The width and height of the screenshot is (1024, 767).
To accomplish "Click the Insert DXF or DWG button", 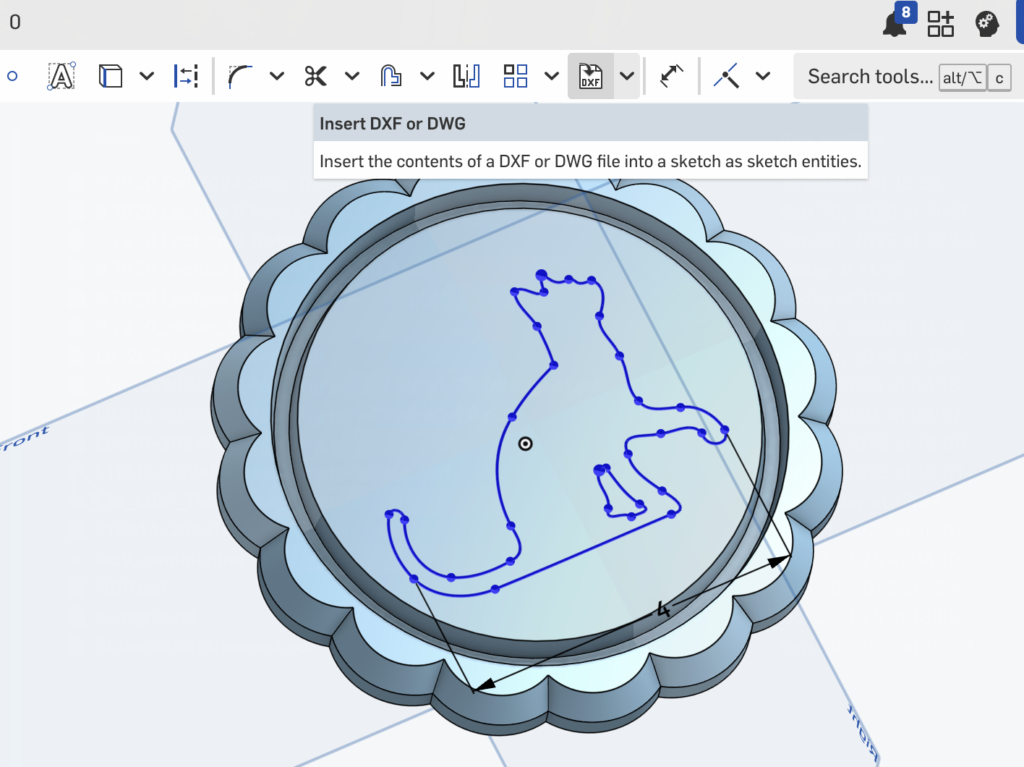I will [x=590, y=76].
